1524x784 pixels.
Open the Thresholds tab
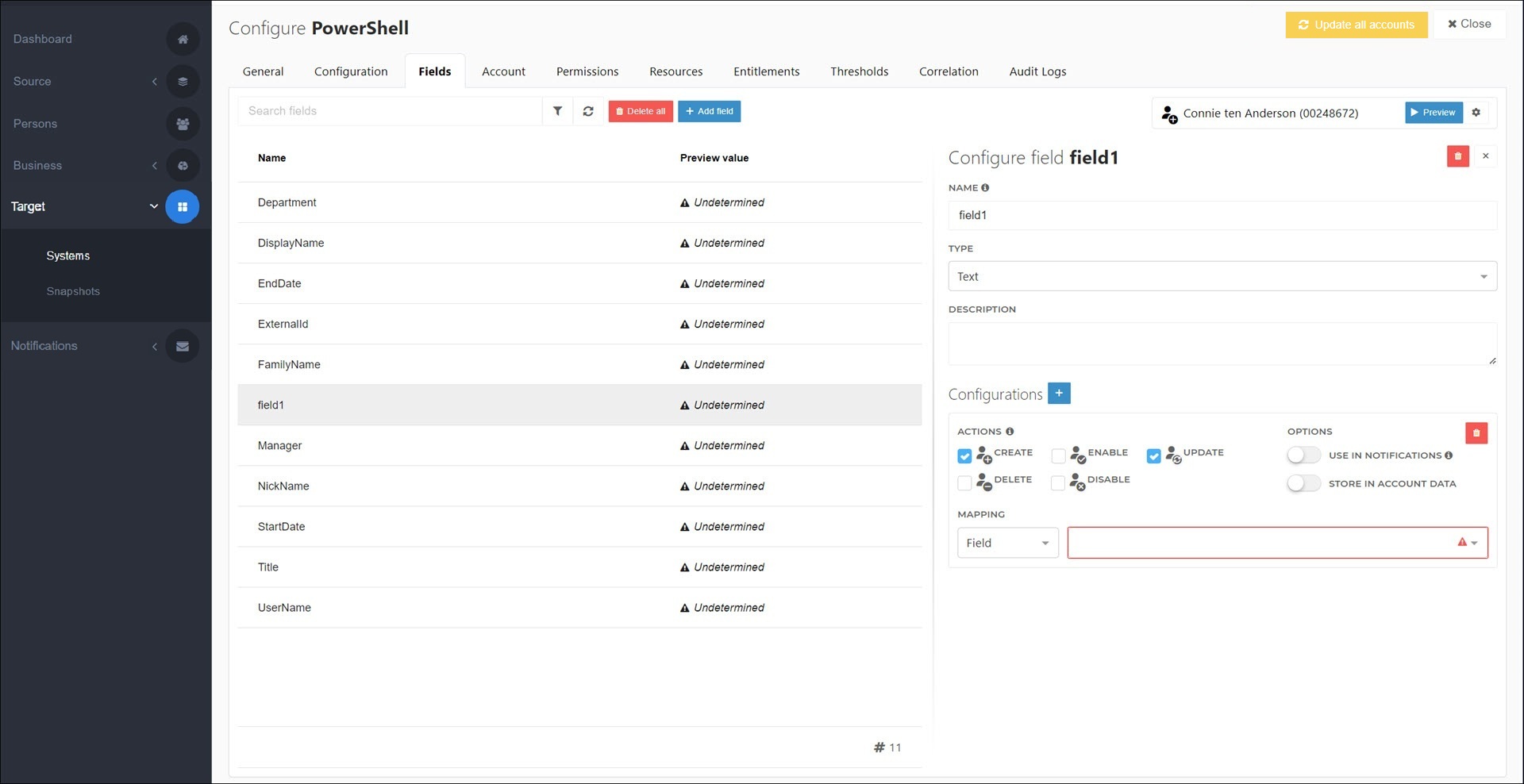pos(859,71)
